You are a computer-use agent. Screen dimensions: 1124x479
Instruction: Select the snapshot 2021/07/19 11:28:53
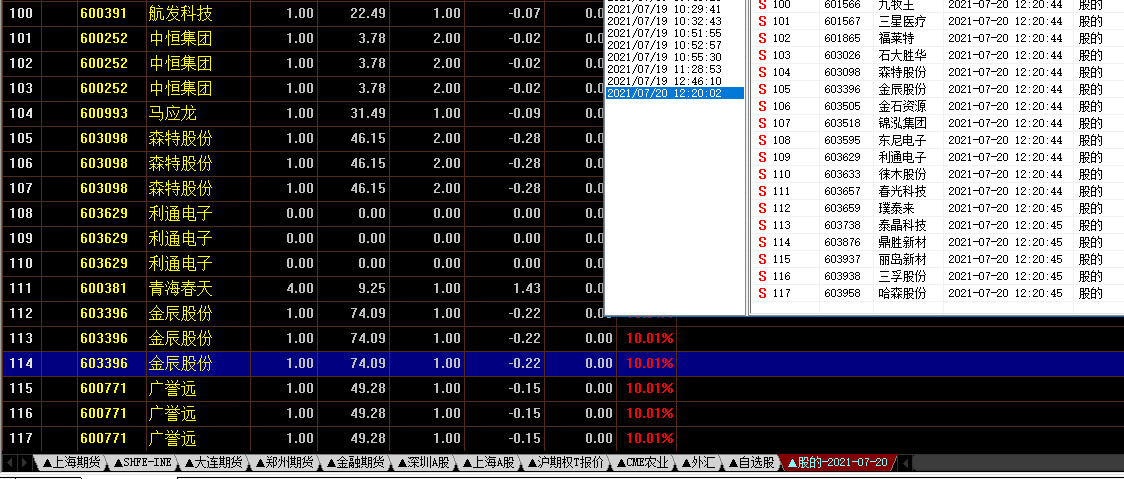pos(664,69)
